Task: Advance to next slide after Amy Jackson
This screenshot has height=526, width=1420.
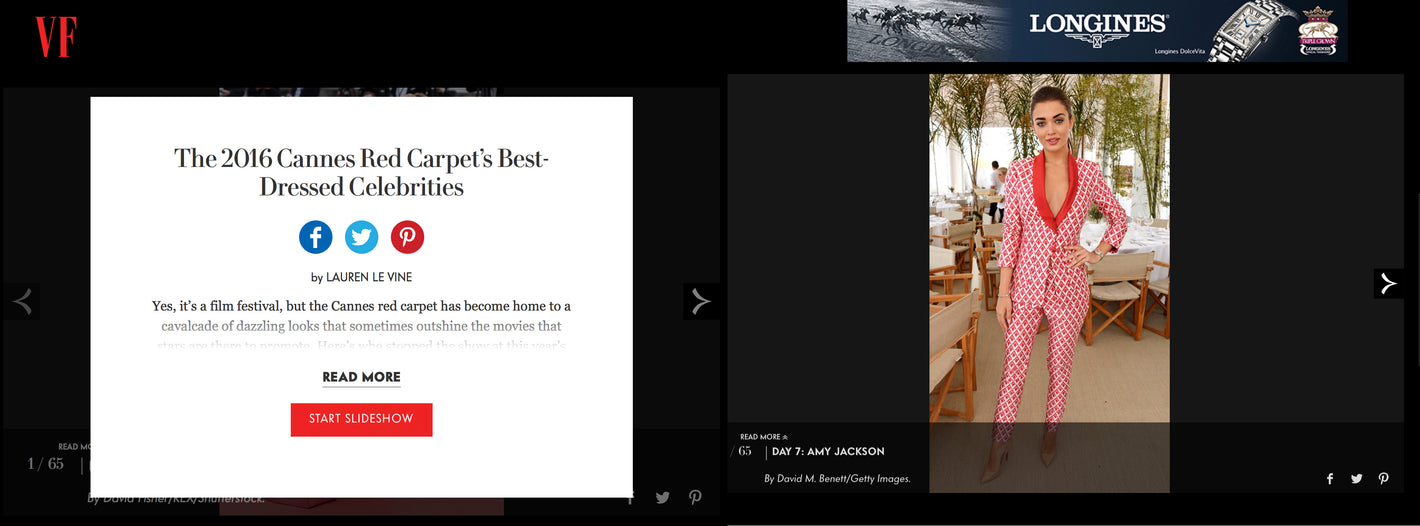Action: (x=1388, y=284)
